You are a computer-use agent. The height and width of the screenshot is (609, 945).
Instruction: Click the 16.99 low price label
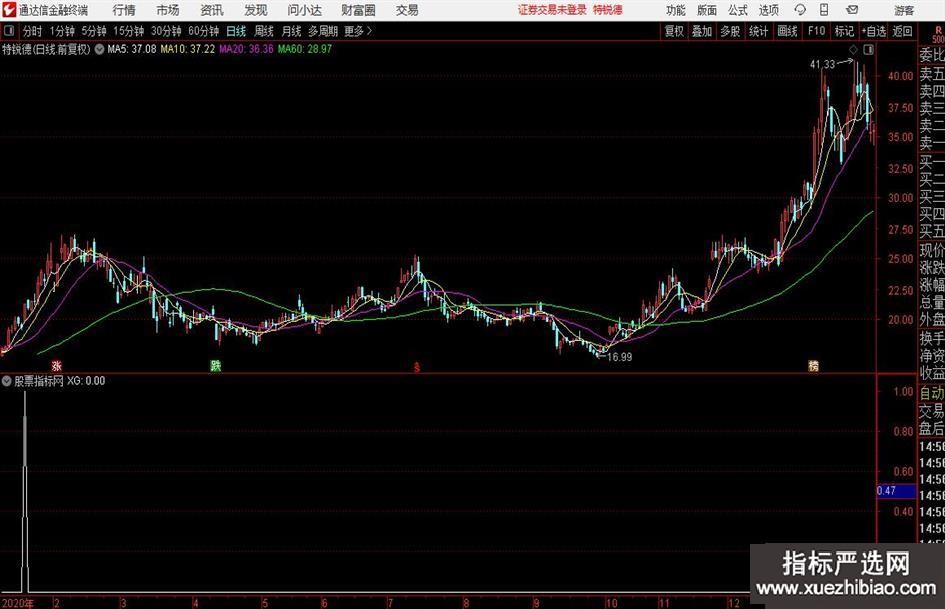(x=620, y=357)
